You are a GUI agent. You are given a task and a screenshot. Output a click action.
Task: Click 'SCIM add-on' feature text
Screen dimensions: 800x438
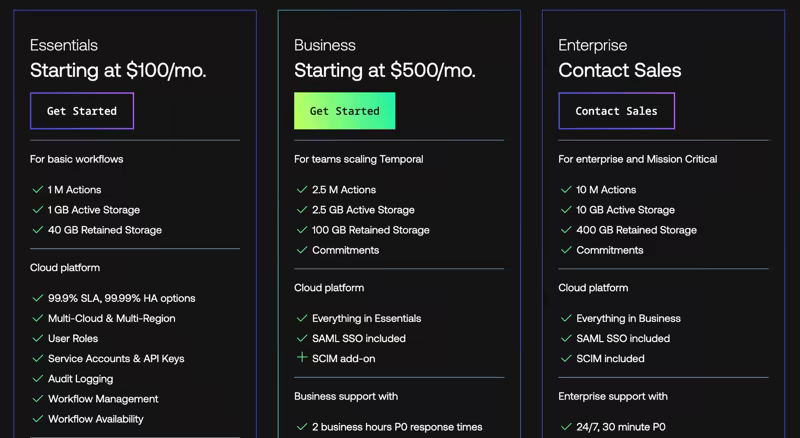point(344,359)
